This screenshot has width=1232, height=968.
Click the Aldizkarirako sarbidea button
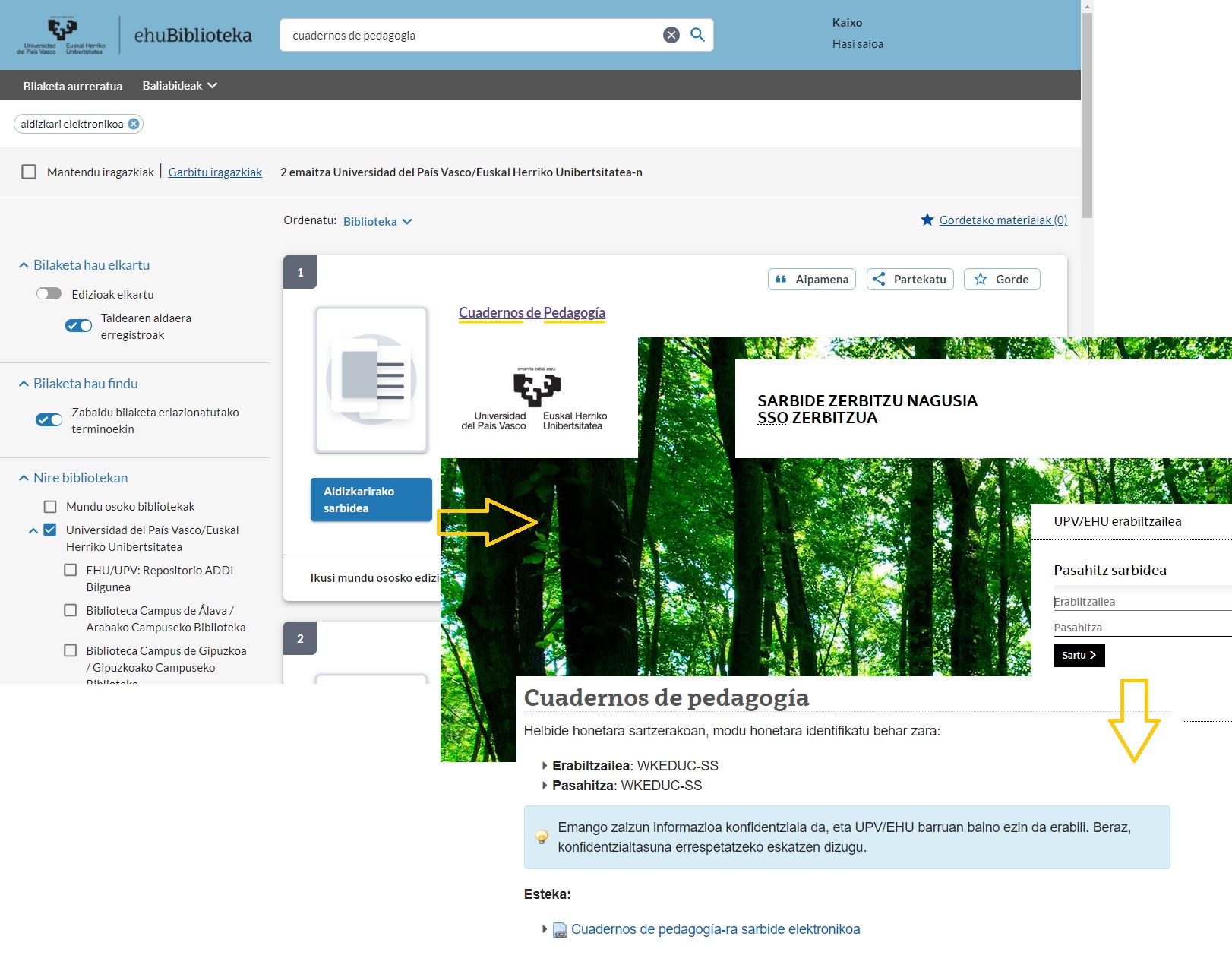click(371, 500)
